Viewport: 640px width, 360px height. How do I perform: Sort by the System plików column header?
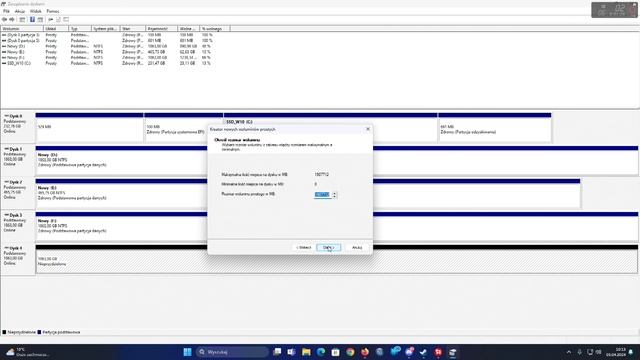[x=106, y=29]
